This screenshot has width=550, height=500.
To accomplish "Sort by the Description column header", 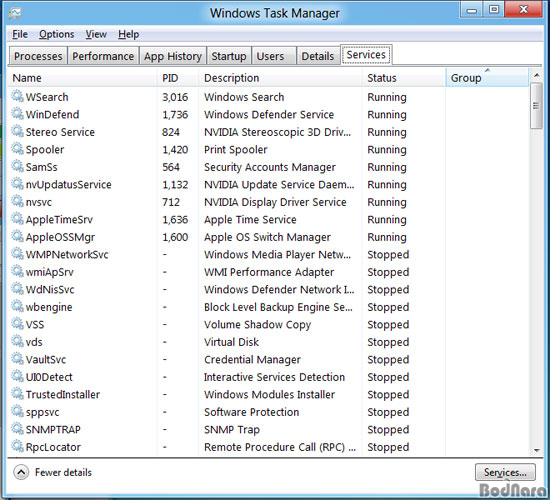I will click(280, 78).
